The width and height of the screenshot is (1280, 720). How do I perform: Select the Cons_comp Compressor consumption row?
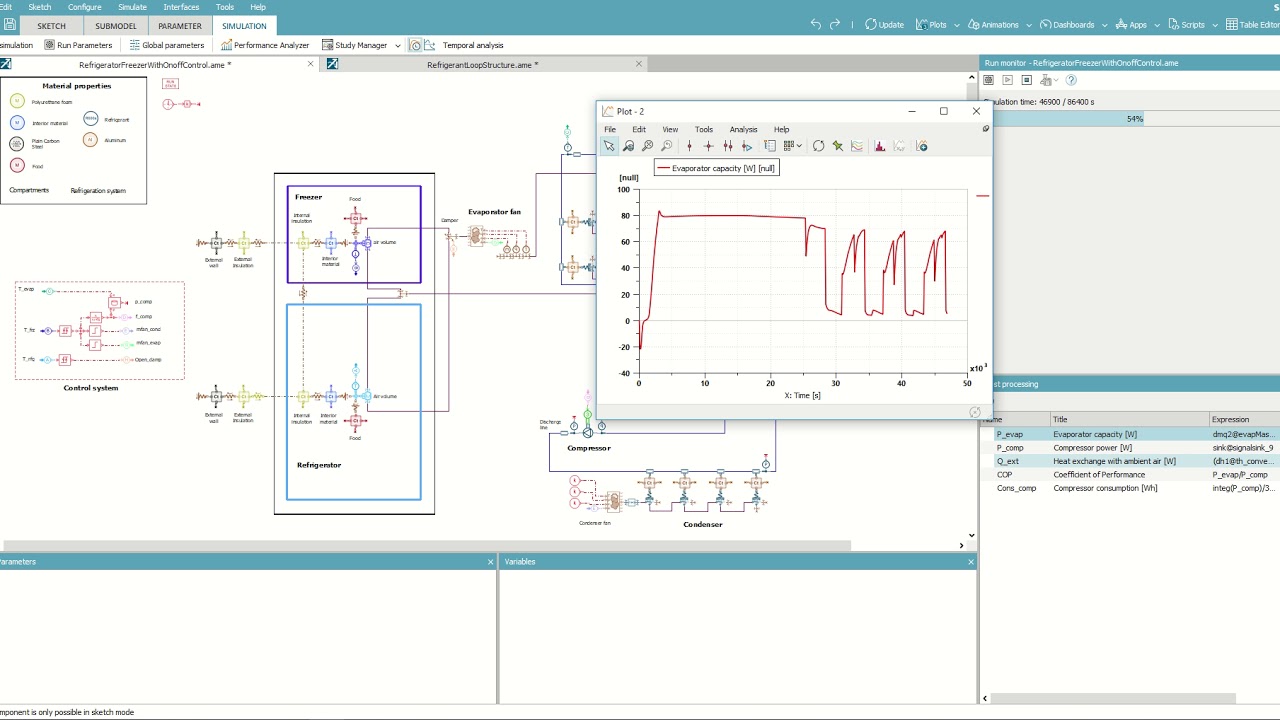pos(1130,488)
